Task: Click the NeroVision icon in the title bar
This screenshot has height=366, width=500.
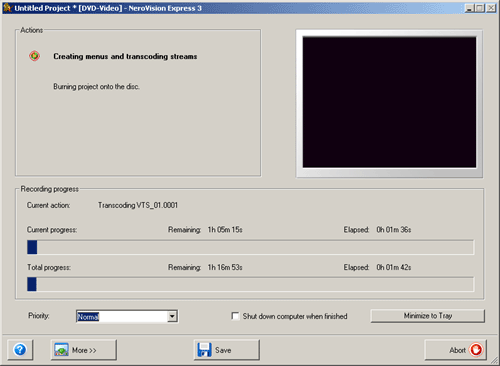Action: [x=7, y=8]
